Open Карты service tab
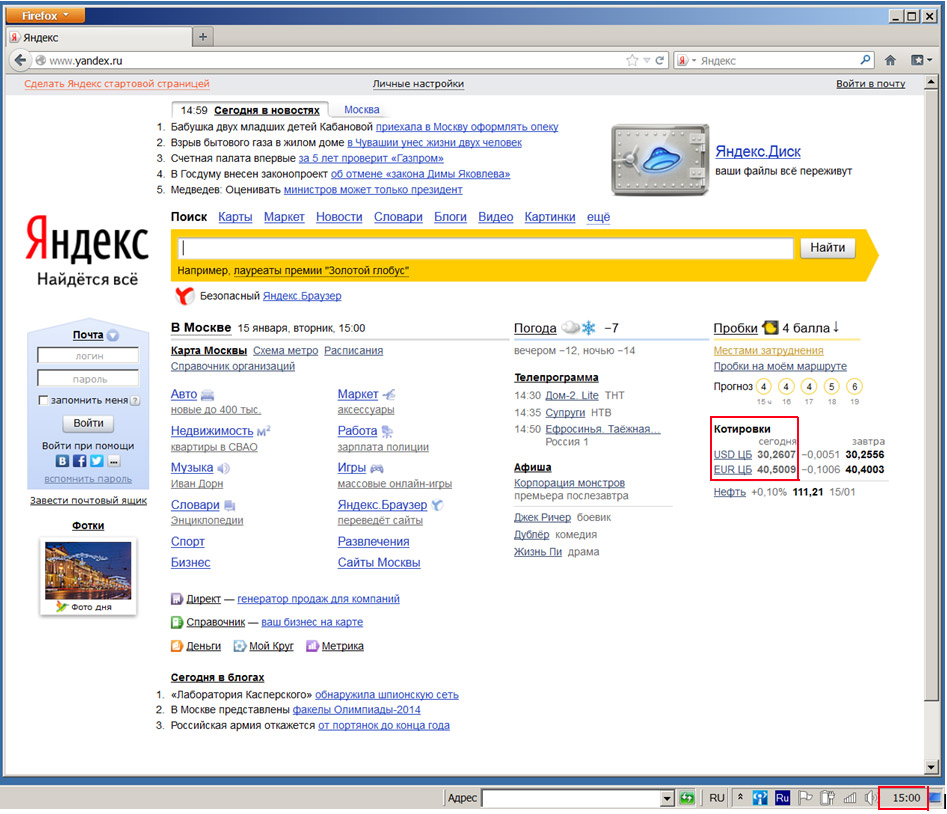The height and width of the screenshot is (814, 947). [236, 217]
